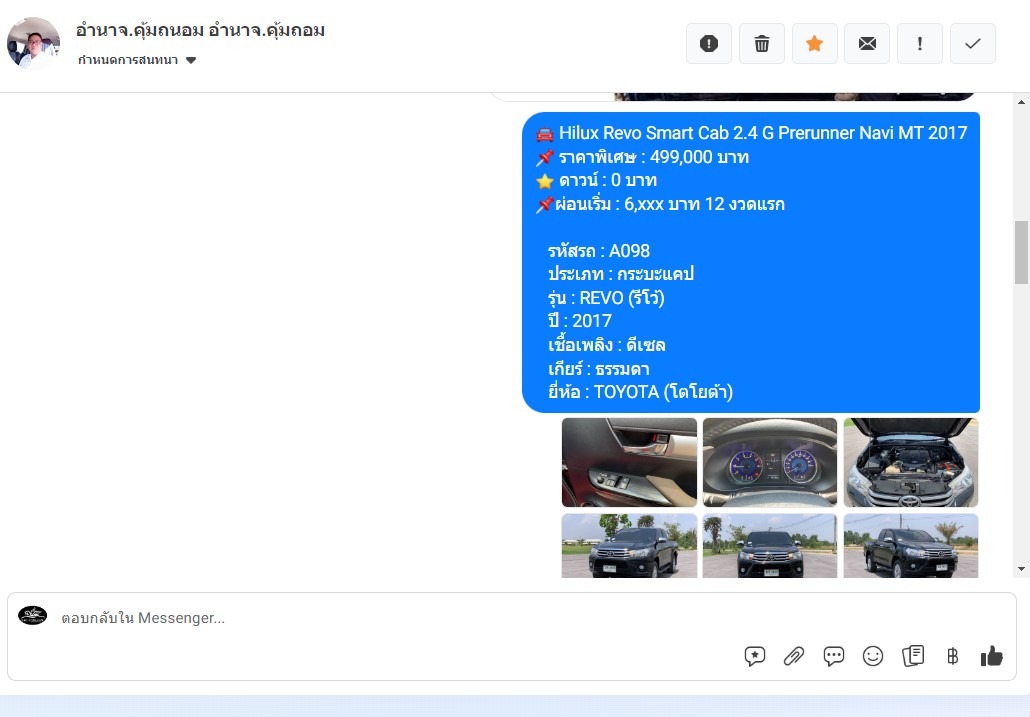Click scrollbar down arrow in chat pane
1030x717 pixels.
[1021, 569]
